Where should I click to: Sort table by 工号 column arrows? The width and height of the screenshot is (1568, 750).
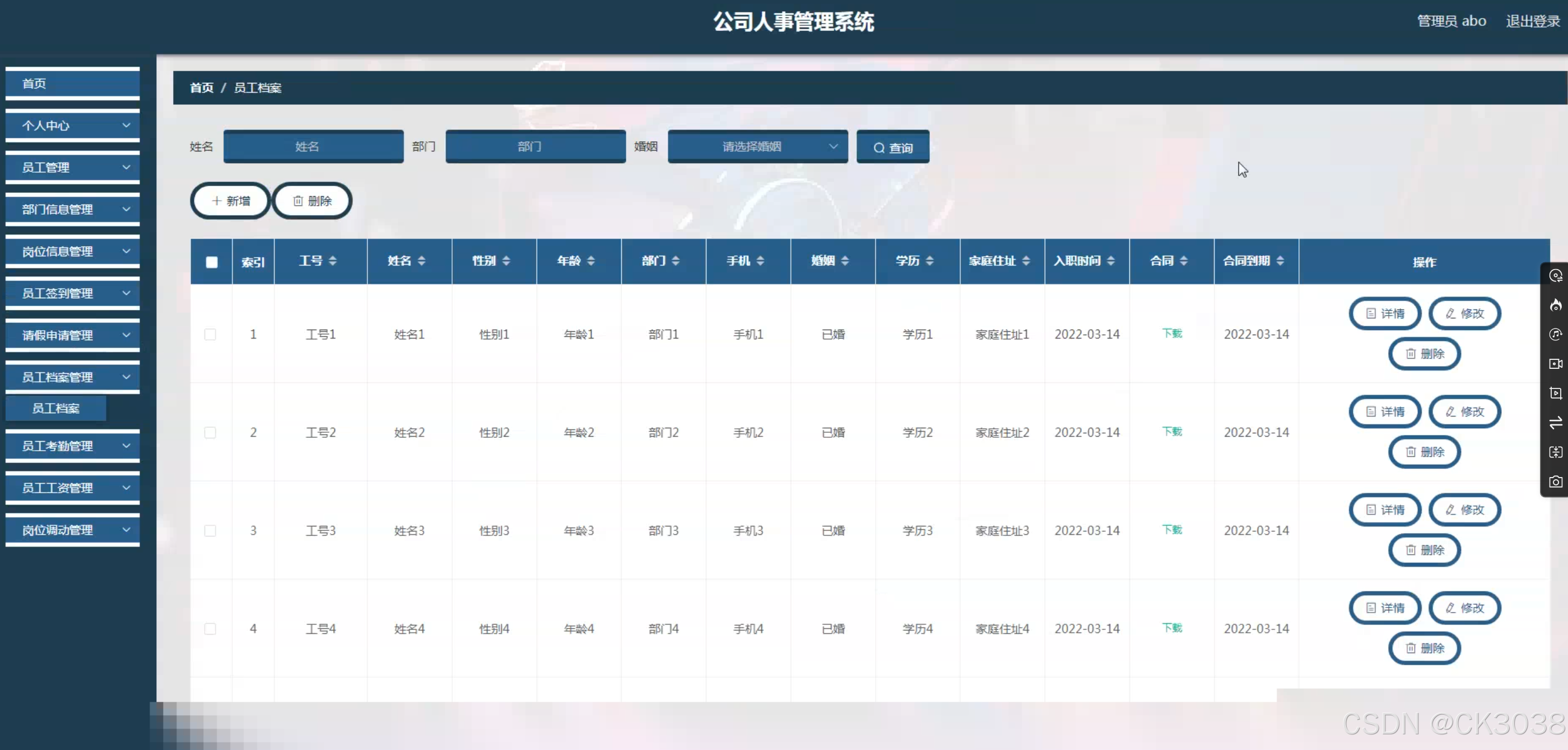[332, 261]
